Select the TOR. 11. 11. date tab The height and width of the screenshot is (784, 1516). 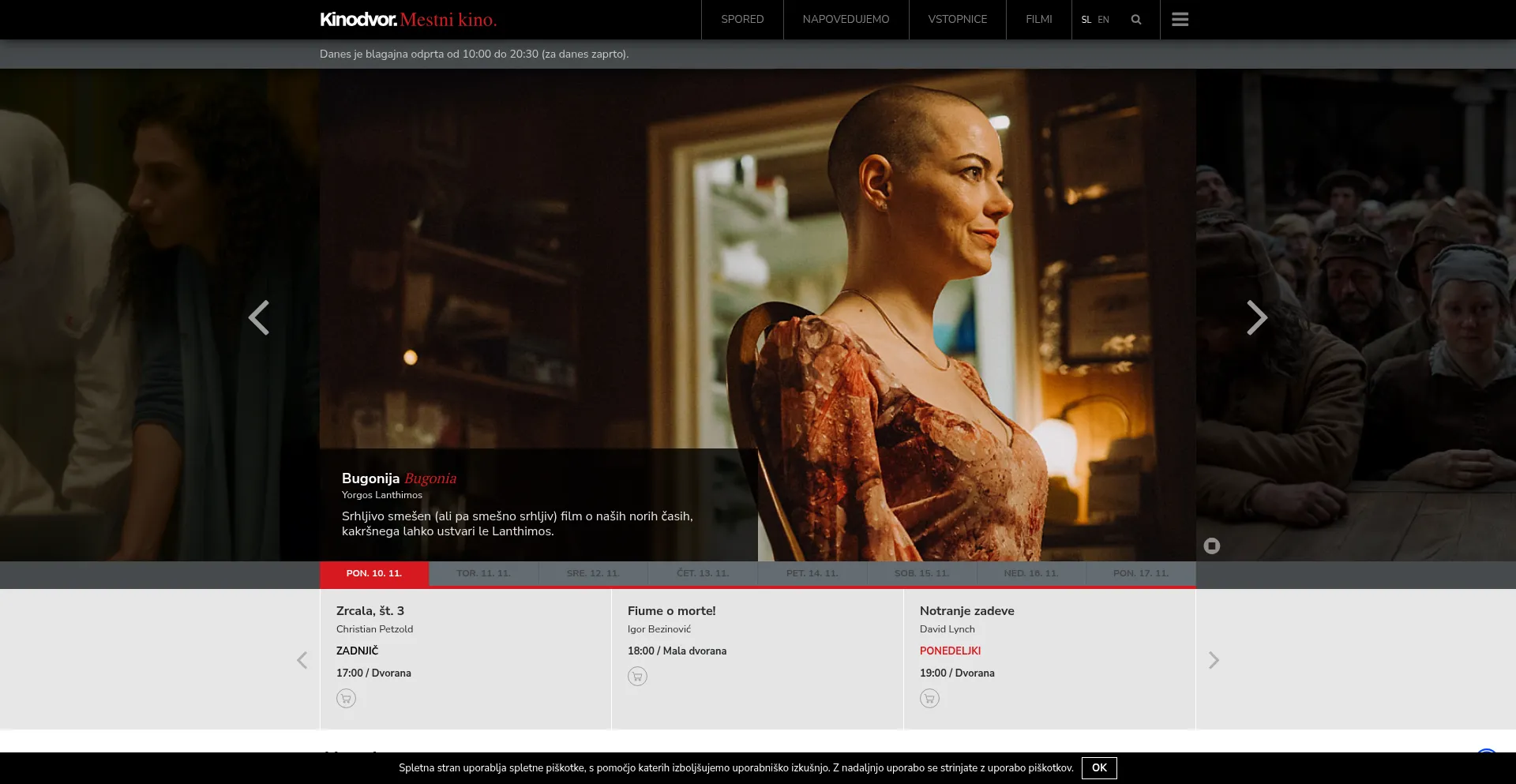pos(483,573)
